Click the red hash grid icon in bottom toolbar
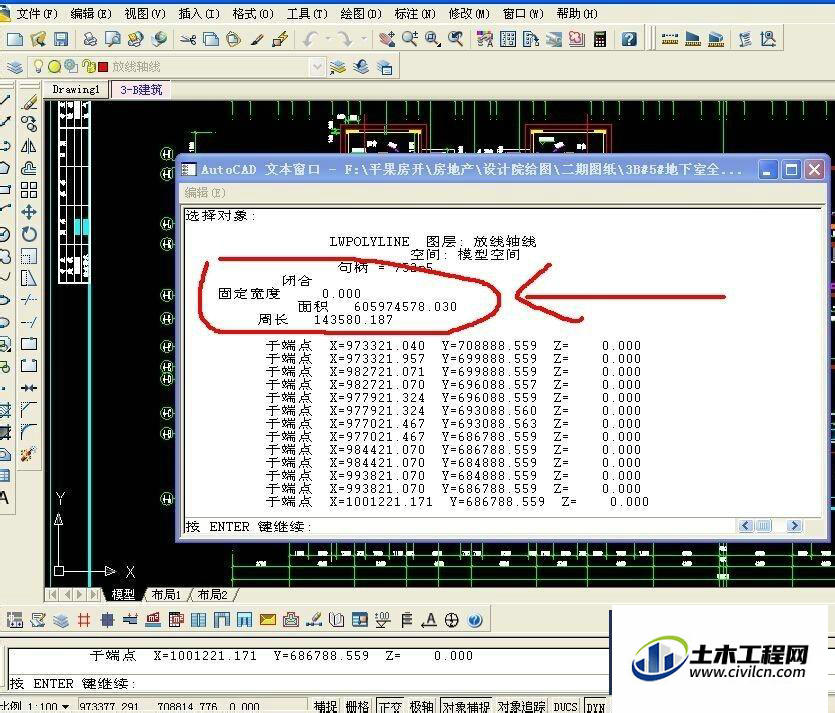The width and height of the screenshot is (835, 713). 84,620
